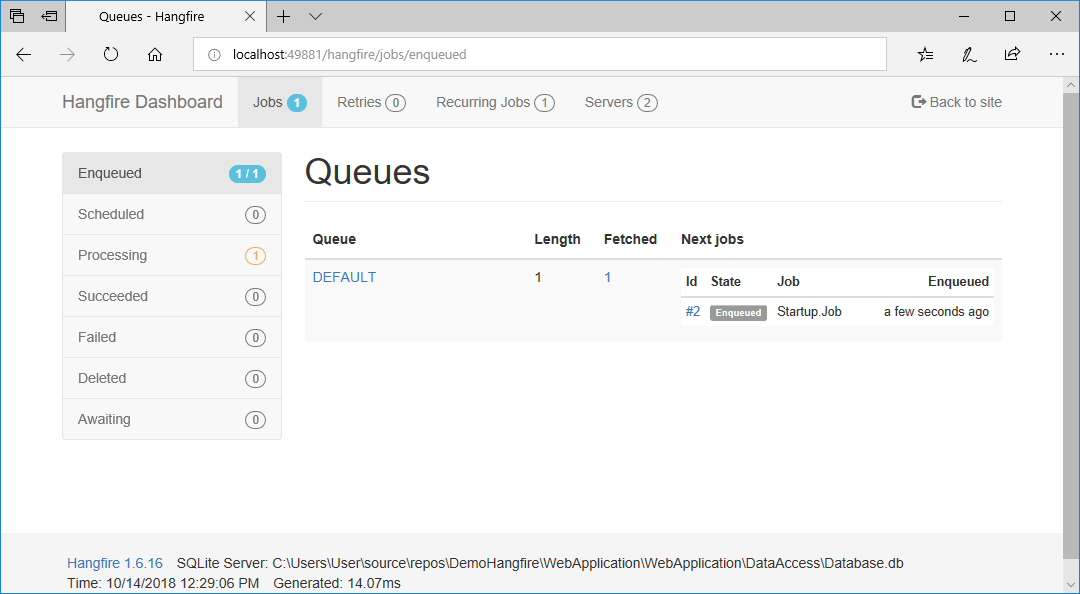Click the Startup.Job text

pyautogui.click(x=809, y=311)
